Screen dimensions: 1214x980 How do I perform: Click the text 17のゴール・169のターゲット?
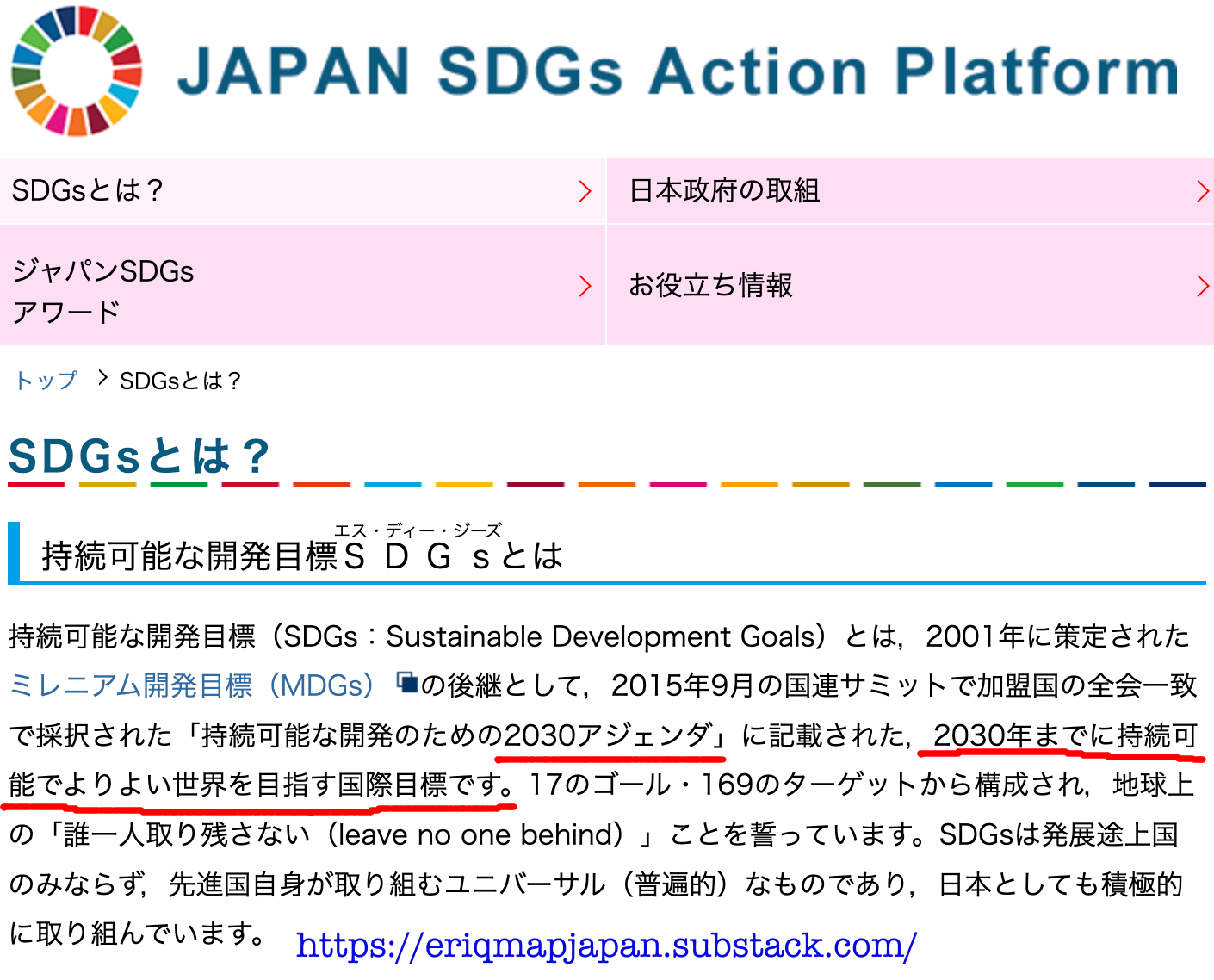(722, 785)
